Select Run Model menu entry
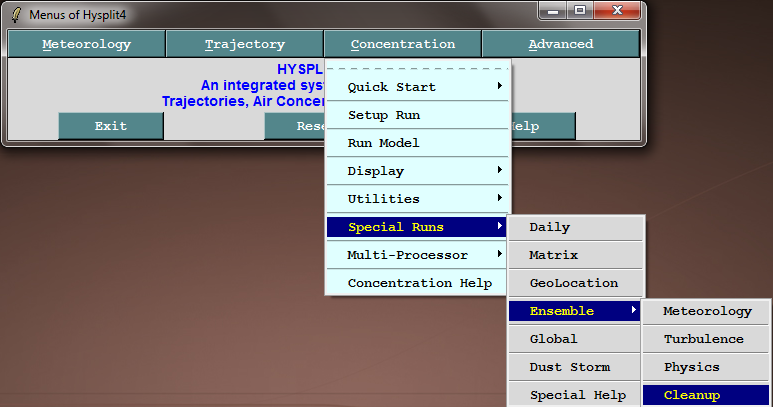The height and width of the screenshot is (407, 773). click(417, 143)
